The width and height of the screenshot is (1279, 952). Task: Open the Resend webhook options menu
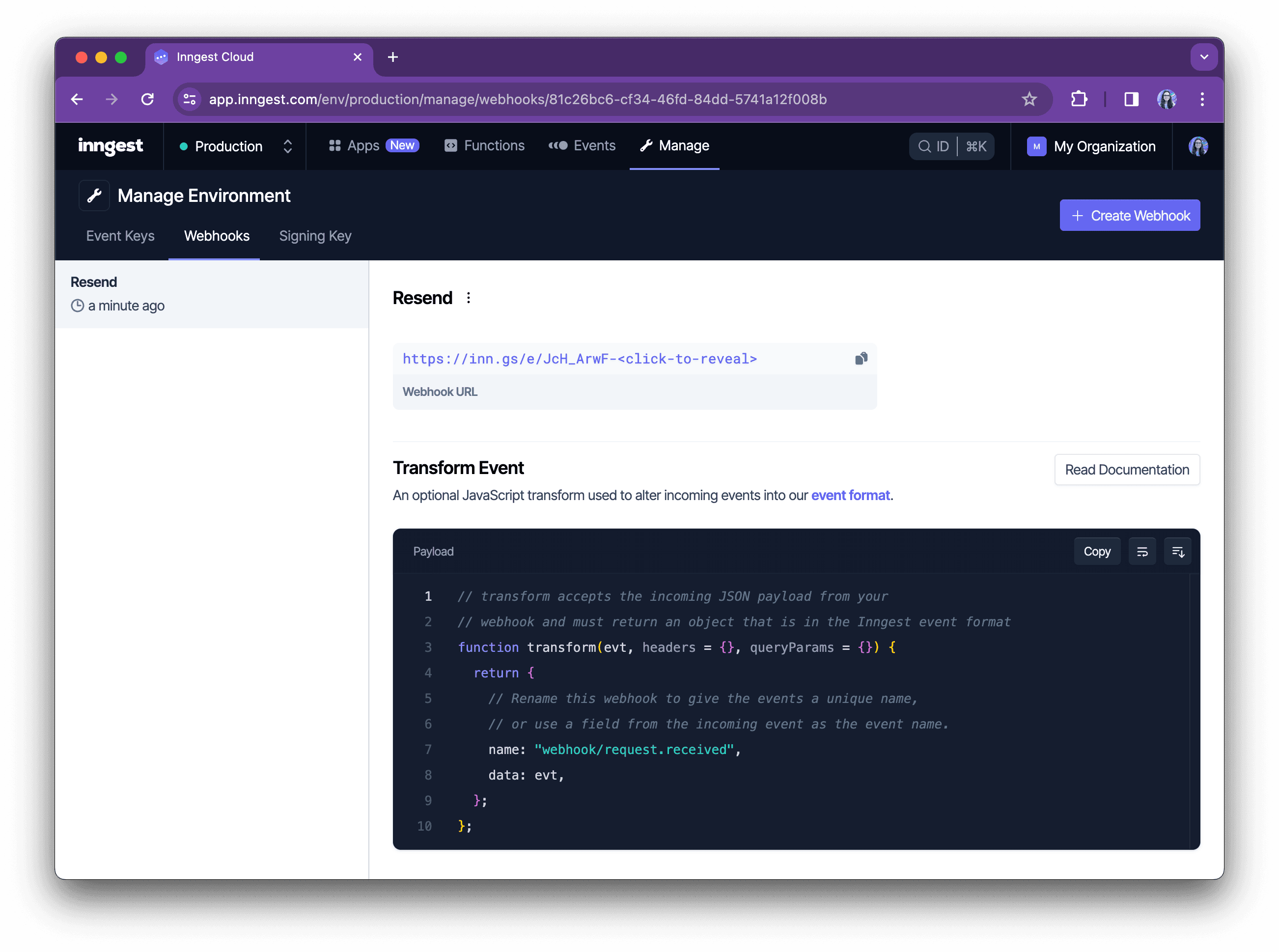coord(469,298)
